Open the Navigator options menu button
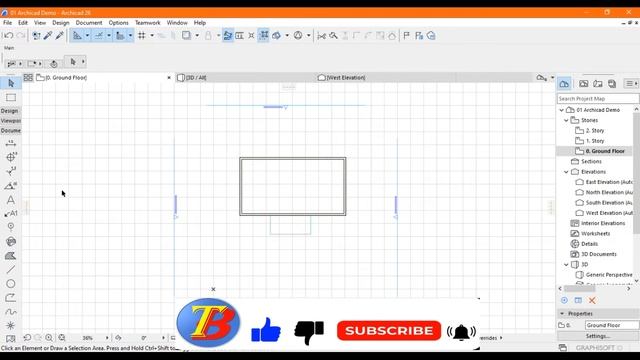Screen dimensions: 640x360 pos(631,84)
